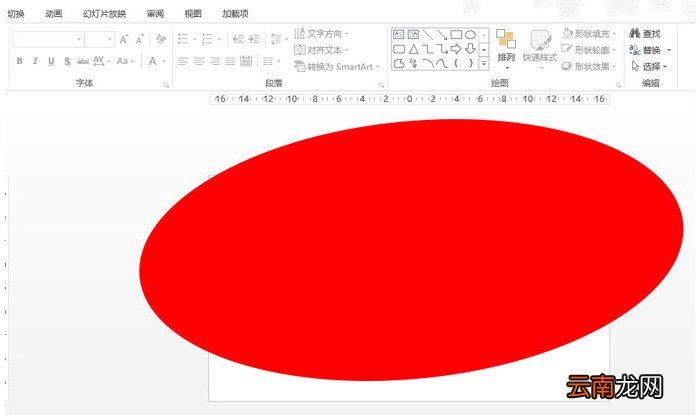Select the curve shape
The image size is (700, 415).
coord(442,63)
